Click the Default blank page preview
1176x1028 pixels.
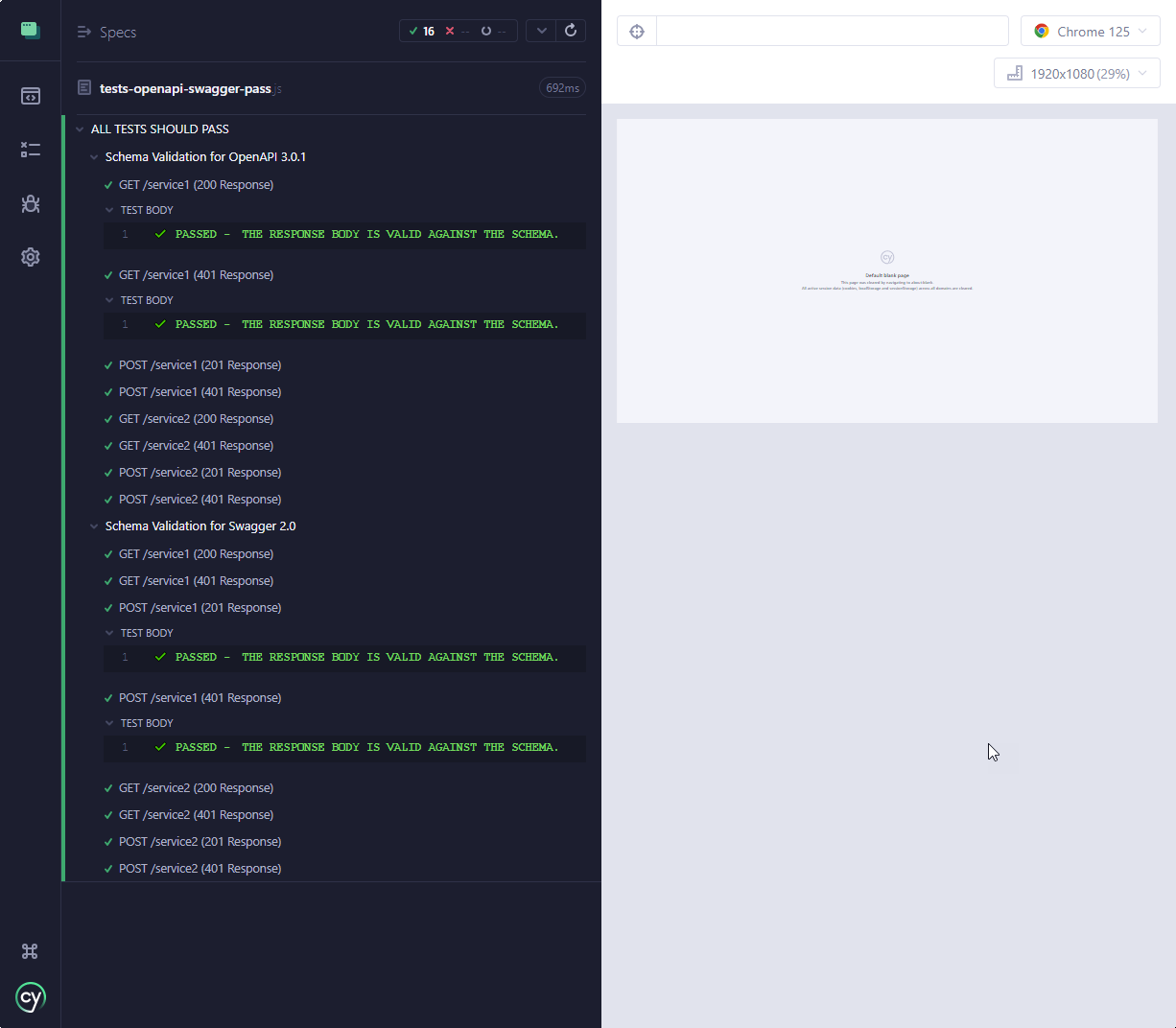[x=887, y=270]
